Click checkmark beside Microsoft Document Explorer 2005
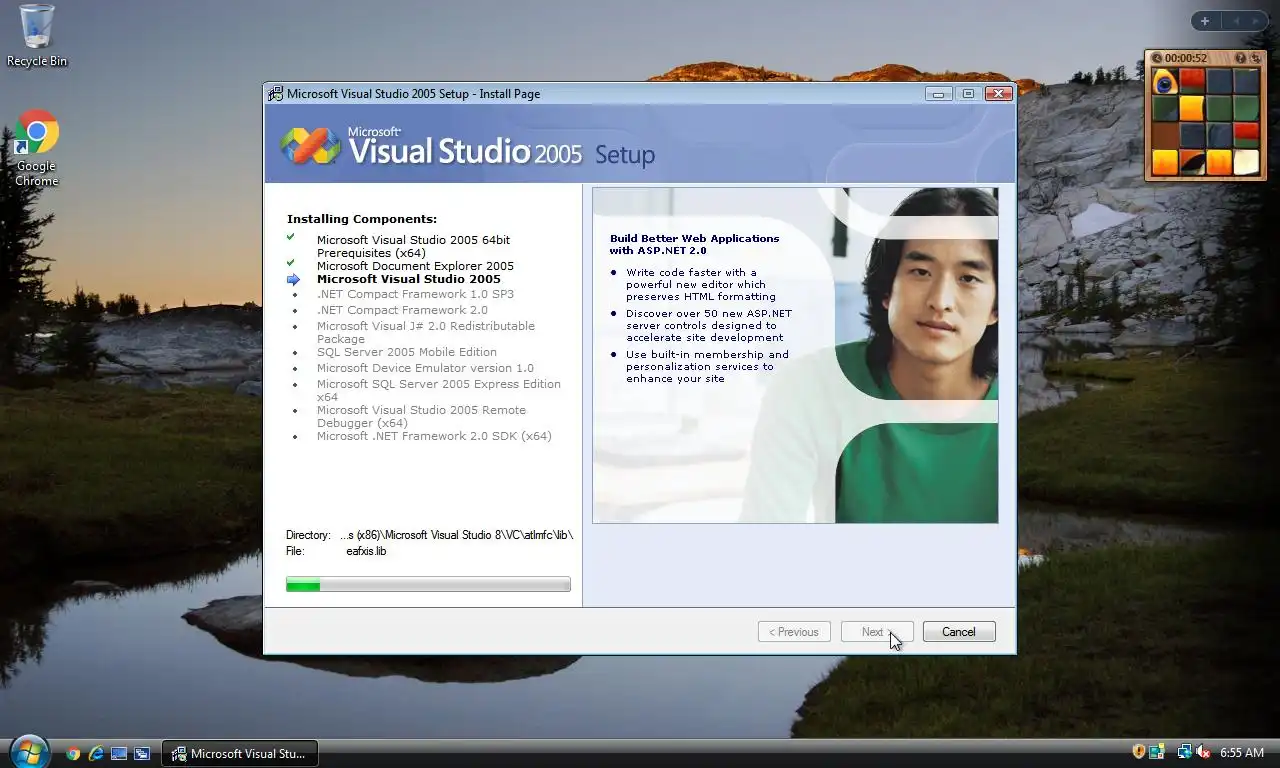This screenshot has width=1280, height=768. (x=291, y=263)
